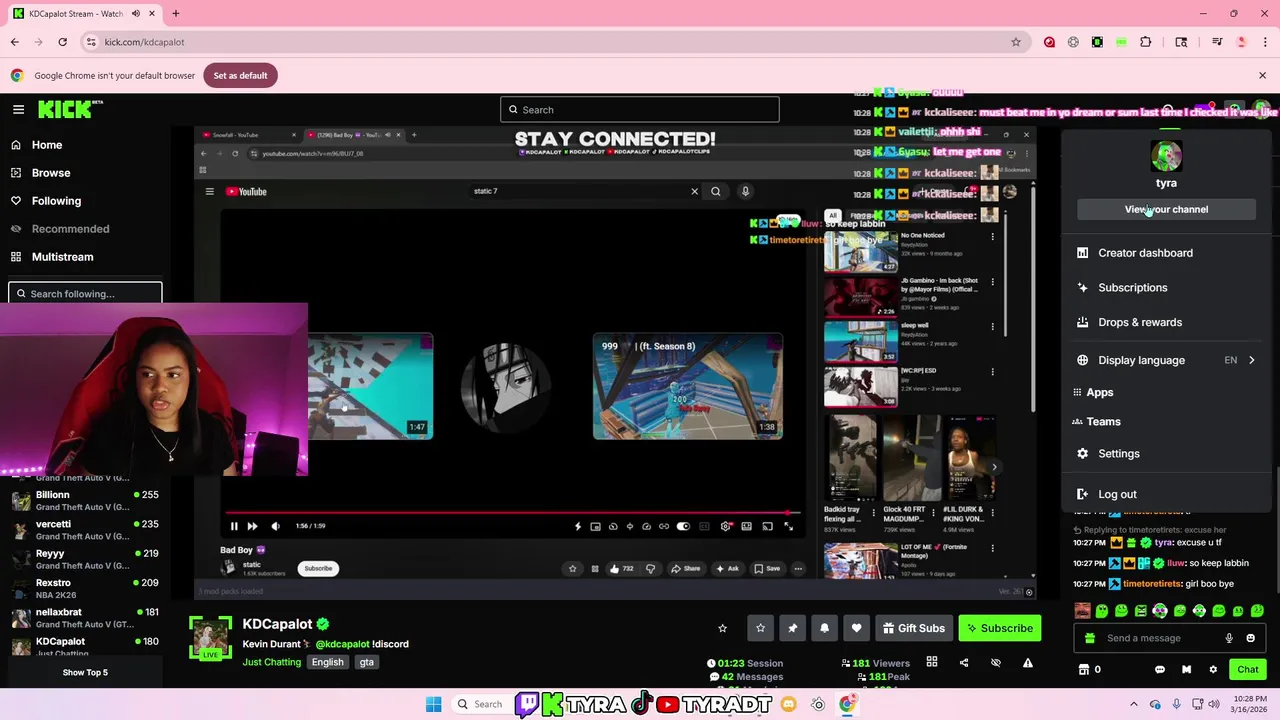Click the Chrome icon in the taskbar
Image resolution: width=1280 pixels, height=720 pixels.
tap(847, 704)
